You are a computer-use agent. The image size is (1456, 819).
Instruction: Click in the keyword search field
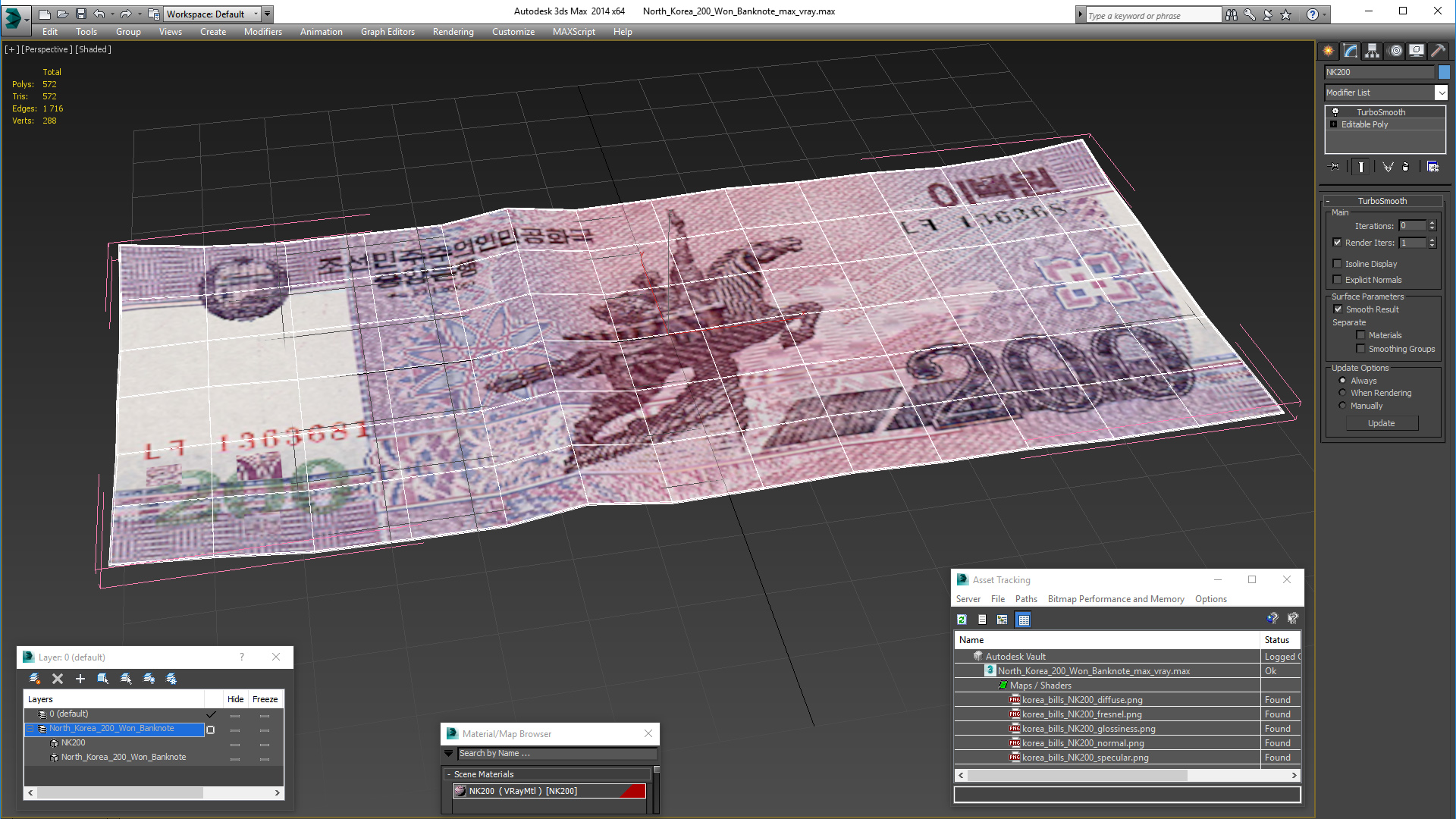pyautogui.click(x=1153, y=15)
